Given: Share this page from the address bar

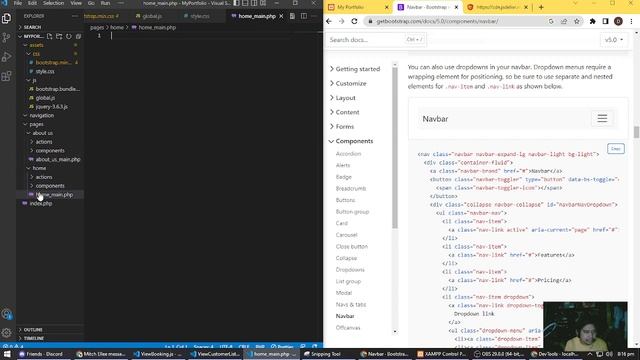Looking at the screenshot, I should point(564,21).
